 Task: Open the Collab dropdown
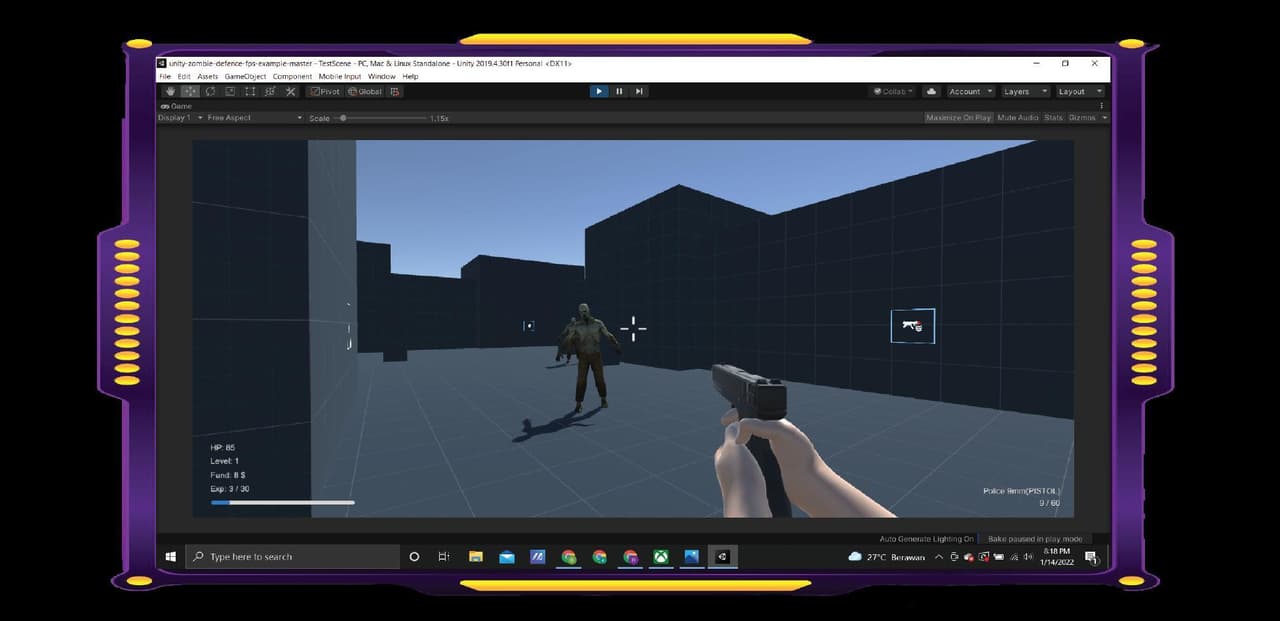(x=893, y=91)
